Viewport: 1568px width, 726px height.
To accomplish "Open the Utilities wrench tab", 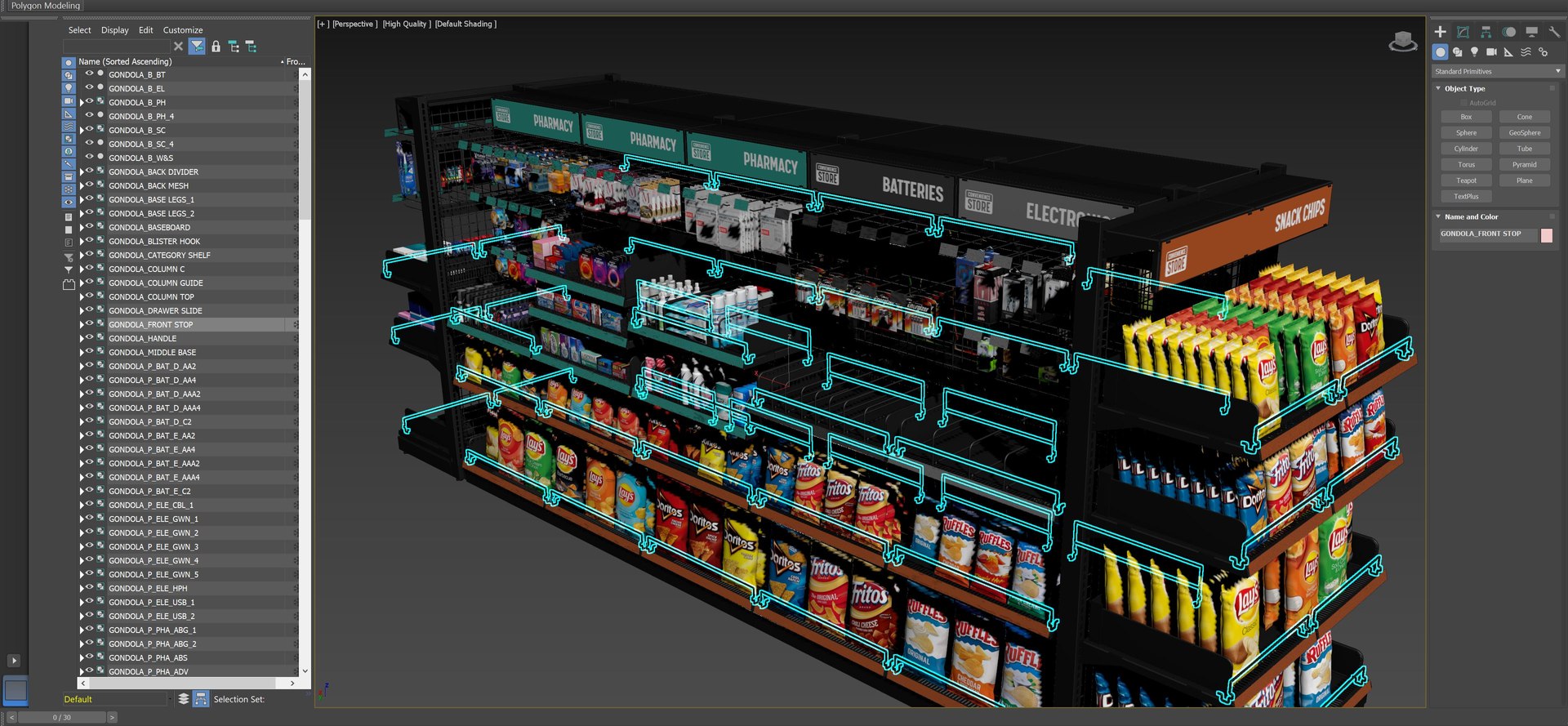I will coord(1554,32).
